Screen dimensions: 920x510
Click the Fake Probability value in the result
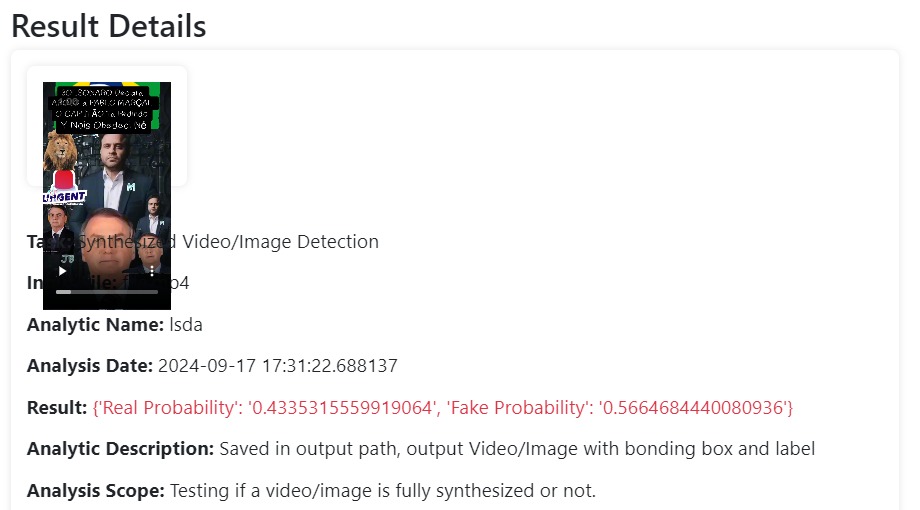(693, 407)
